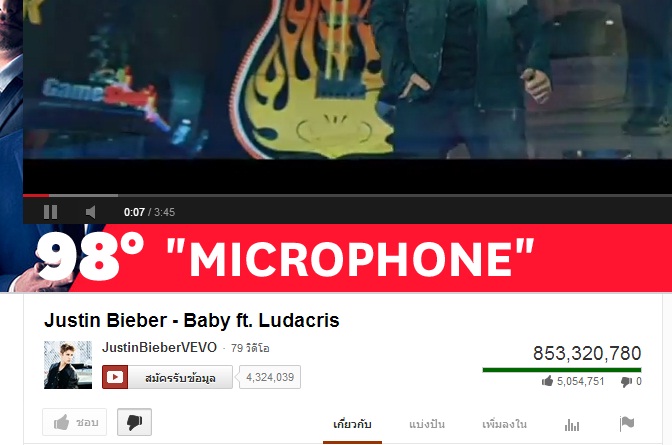
Task: Open the แบ่งปัน share tab
Action: coord(427,424)
